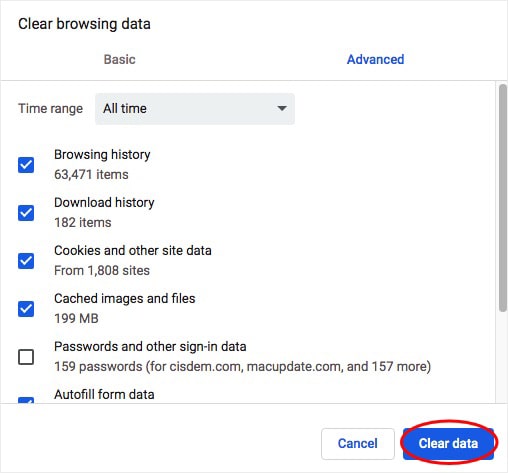The image size is (508, 473).
Task: Toggle the Autofill form data checkbox
Action: click(x=26, y=400)
